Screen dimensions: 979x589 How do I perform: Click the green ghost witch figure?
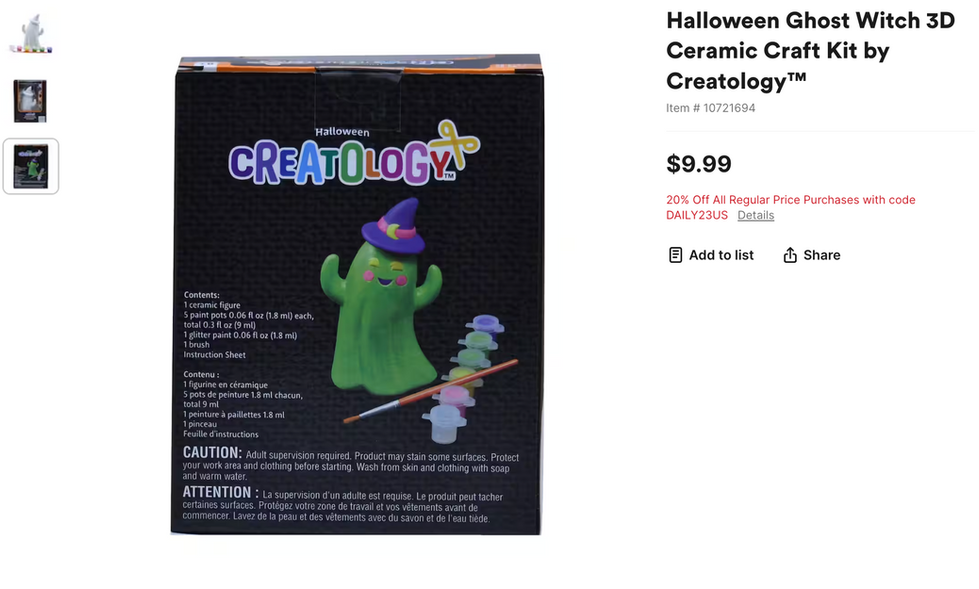(x=381, y=298)
